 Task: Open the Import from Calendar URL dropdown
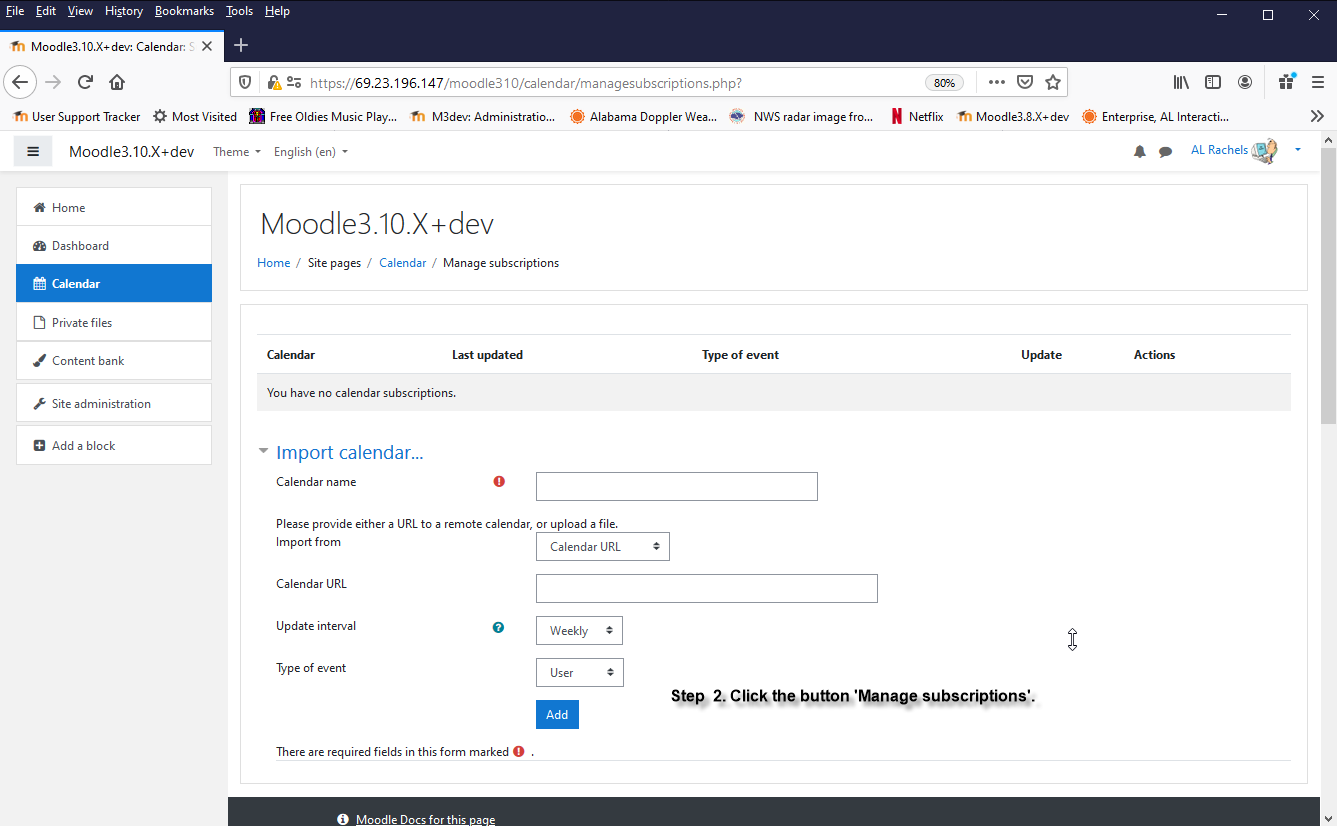tap(603, 546)
